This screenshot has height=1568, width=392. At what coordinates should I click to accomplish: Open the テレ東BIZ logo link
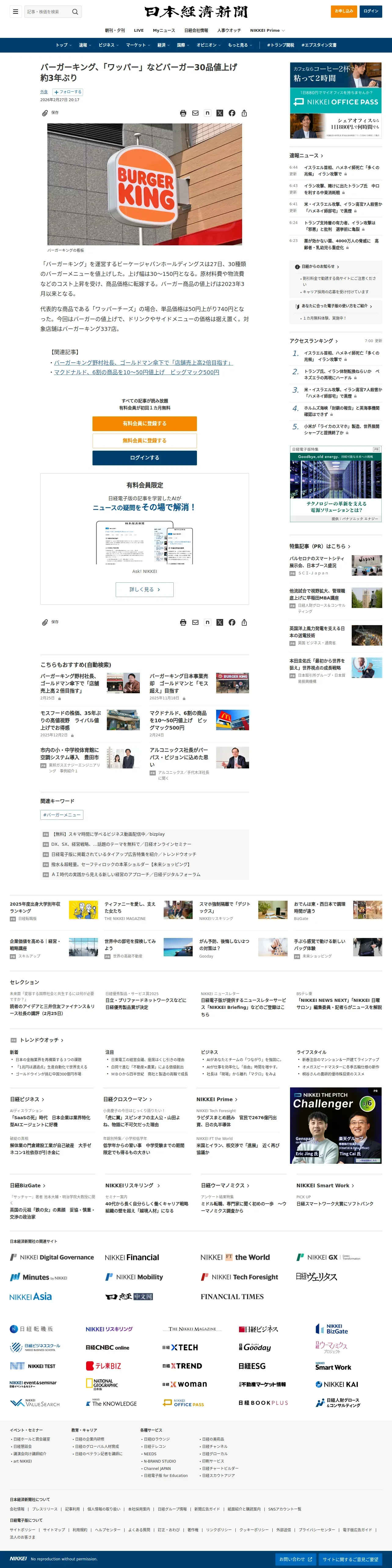(x=103, y=1366)
